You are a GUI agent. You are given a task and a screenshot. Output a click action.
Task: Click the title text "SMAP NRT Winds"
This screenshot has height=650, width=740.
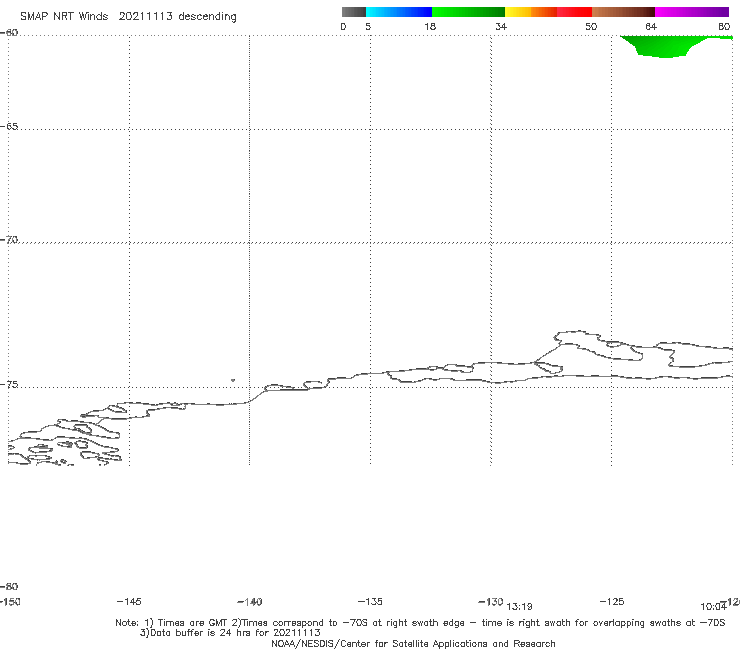click(x=64, y=16)
